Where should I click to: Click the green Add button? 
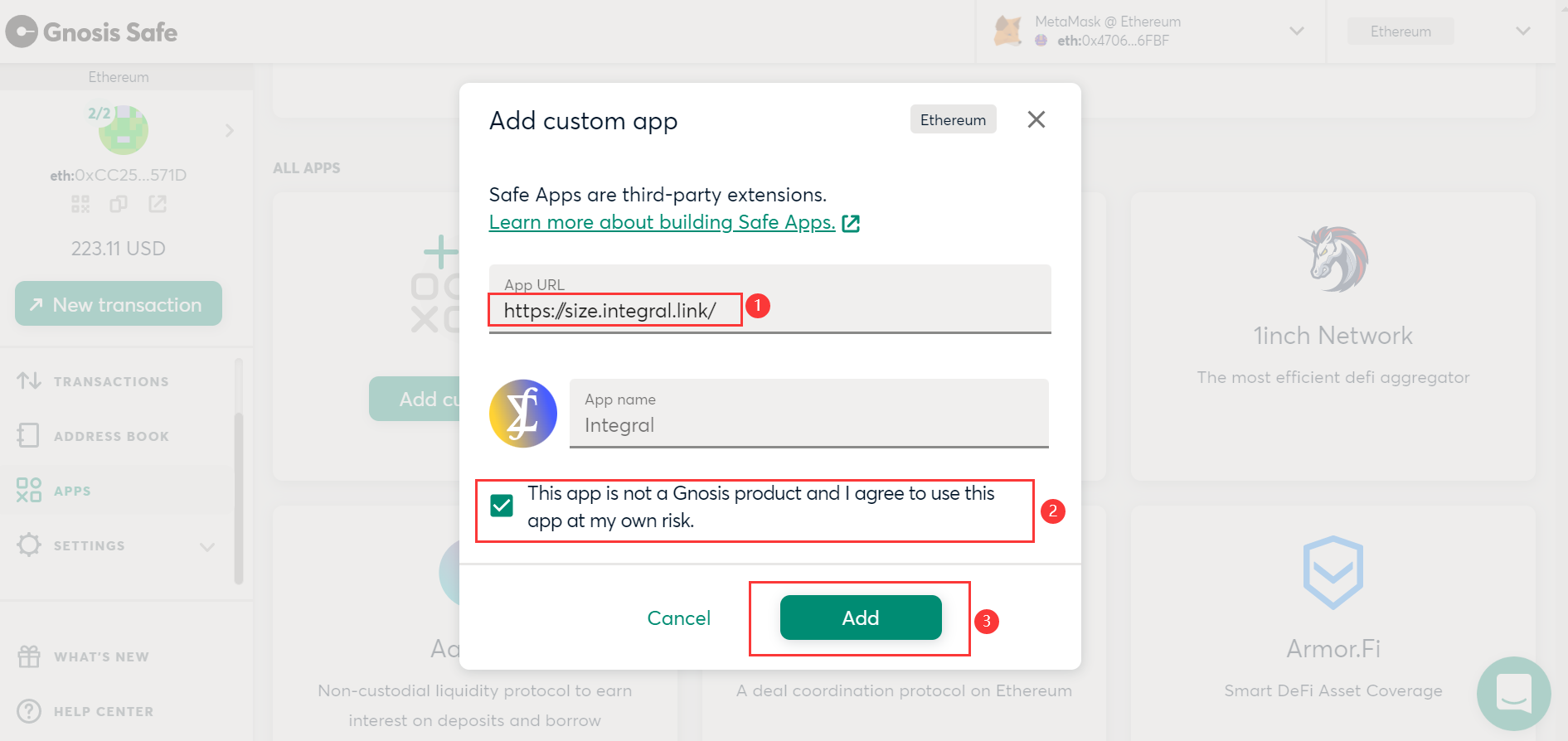[x=861, y=617]
